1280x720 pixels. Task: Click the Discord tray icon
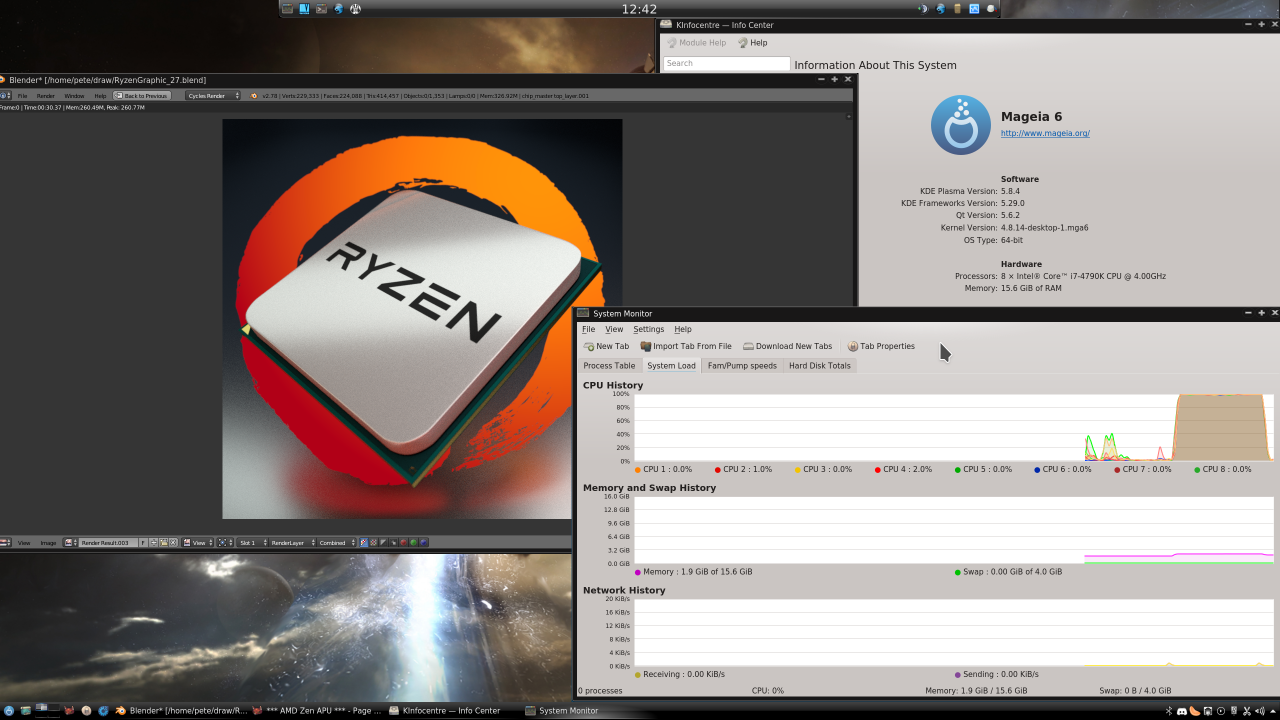pyautogui.click(x=1181, y=711)
